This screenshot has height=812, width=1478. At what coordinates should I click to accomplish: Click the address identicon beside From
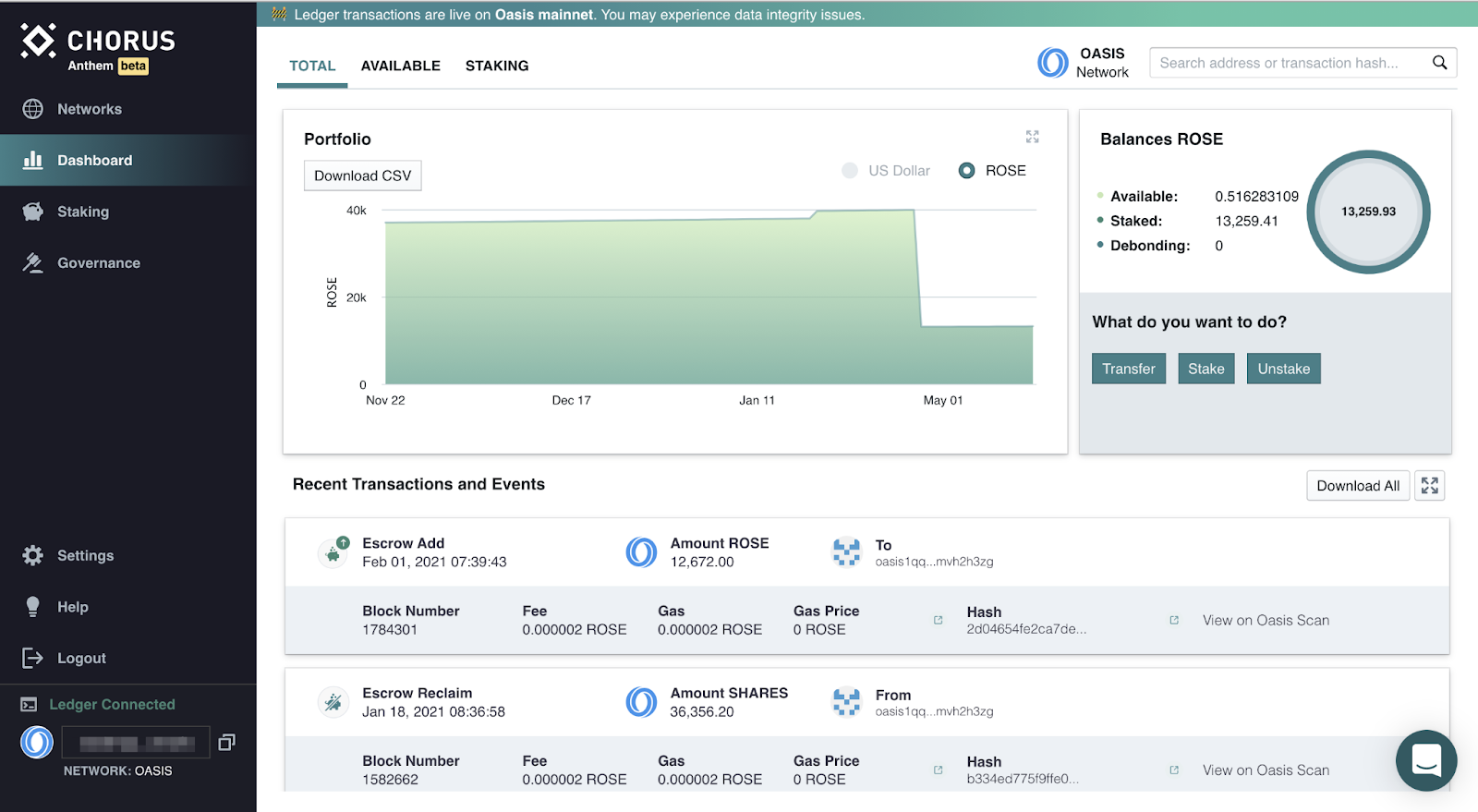(x=846, y=702)
